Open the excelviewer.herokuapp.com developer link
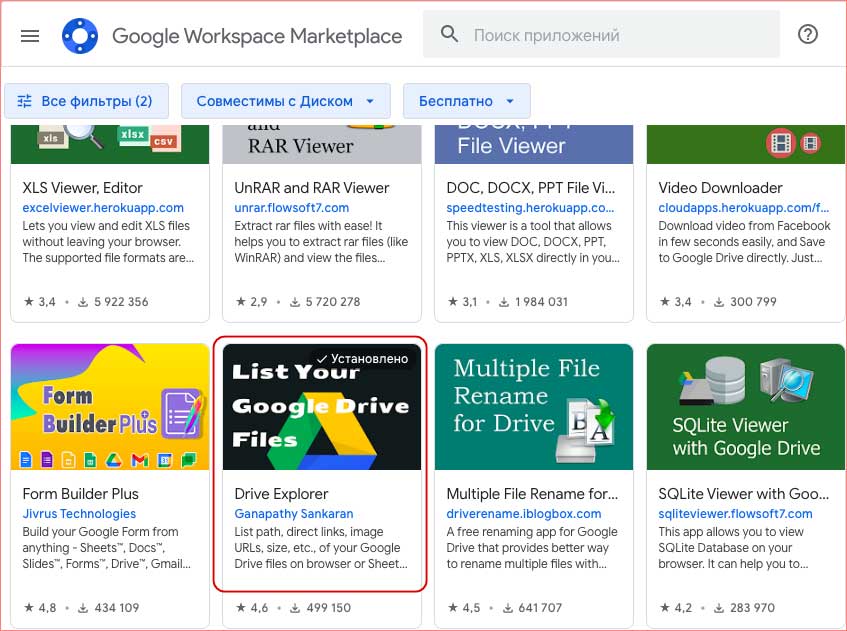 [103, 207]
